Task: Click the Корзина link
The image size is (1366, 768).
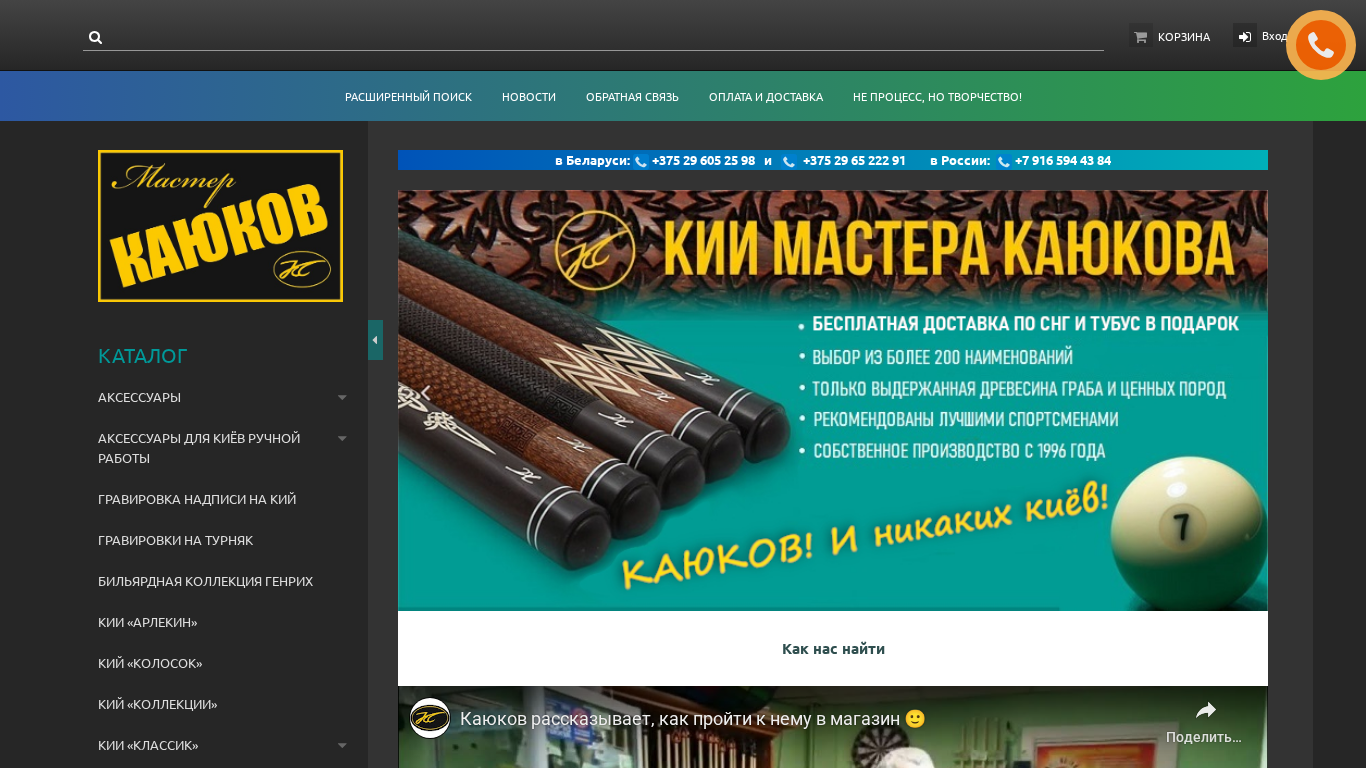Action: pyautogui.click(x=1184, y=37)
